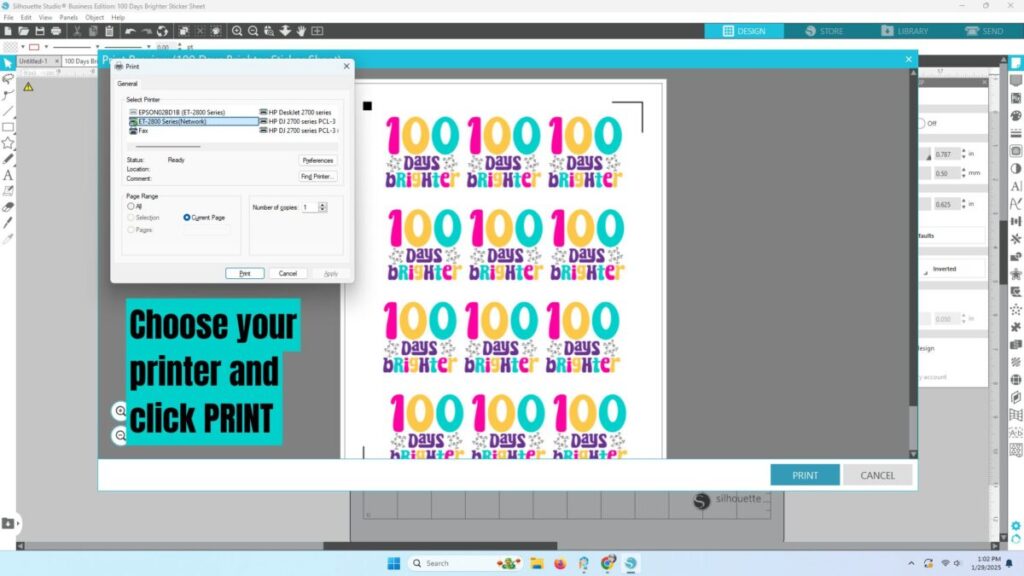1024x576 pixels.
Task: Select the Fax printer entry
Action: click(139, 131)
